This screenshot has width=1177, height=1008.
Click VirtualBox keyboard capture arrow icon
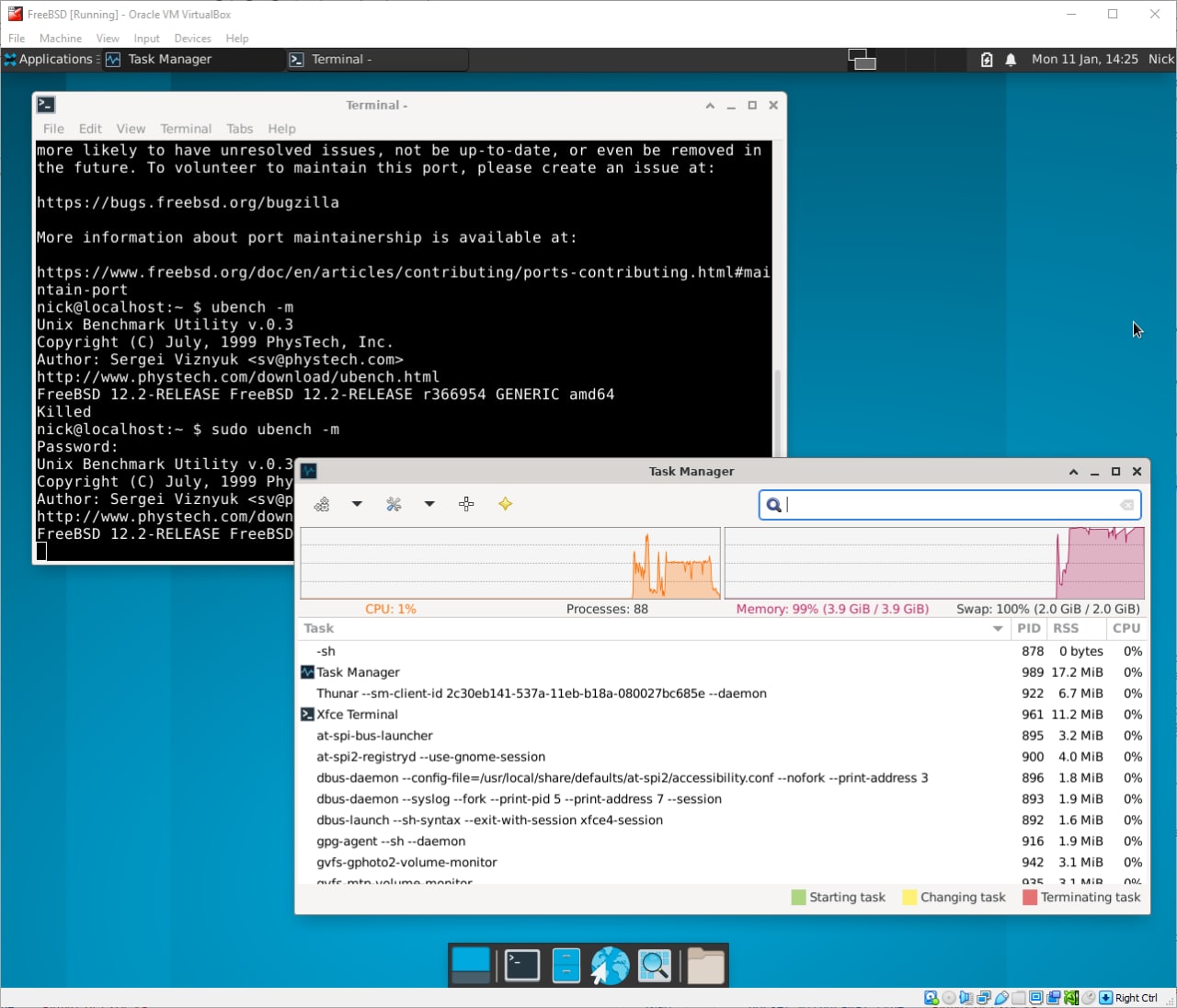pos(1106,998)
